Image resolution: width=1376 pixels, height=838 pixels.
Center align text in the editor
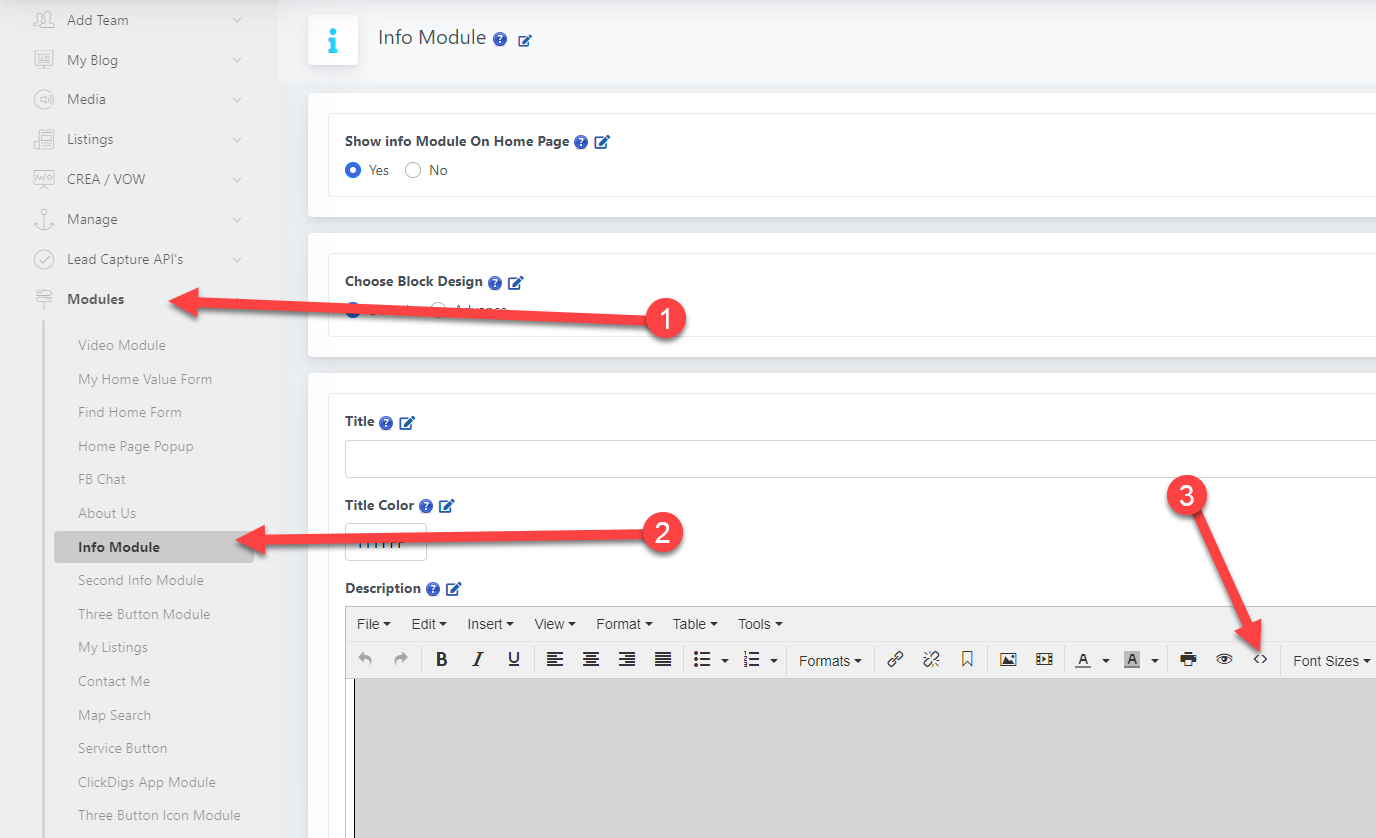coord(591,660)
